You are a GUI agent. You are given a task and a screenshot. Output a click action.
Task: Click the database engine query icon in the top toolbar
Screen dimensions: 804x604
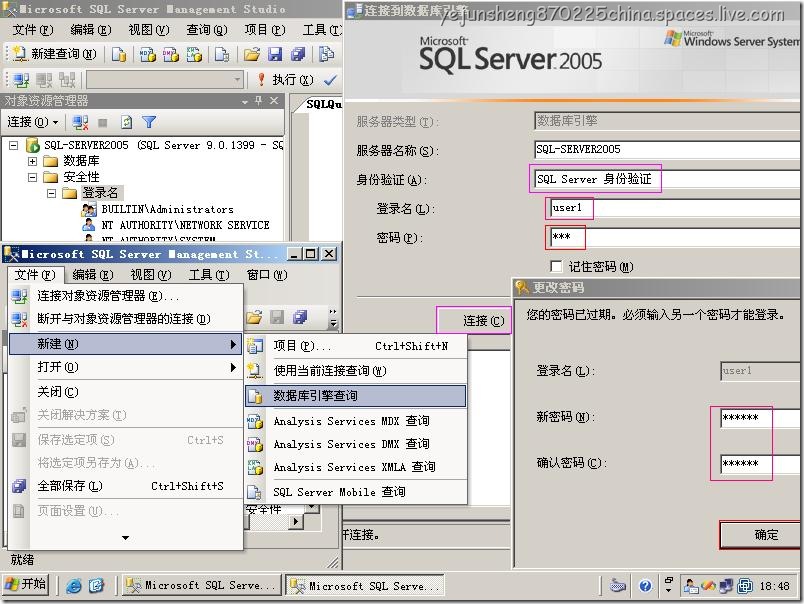coord(119,54)
